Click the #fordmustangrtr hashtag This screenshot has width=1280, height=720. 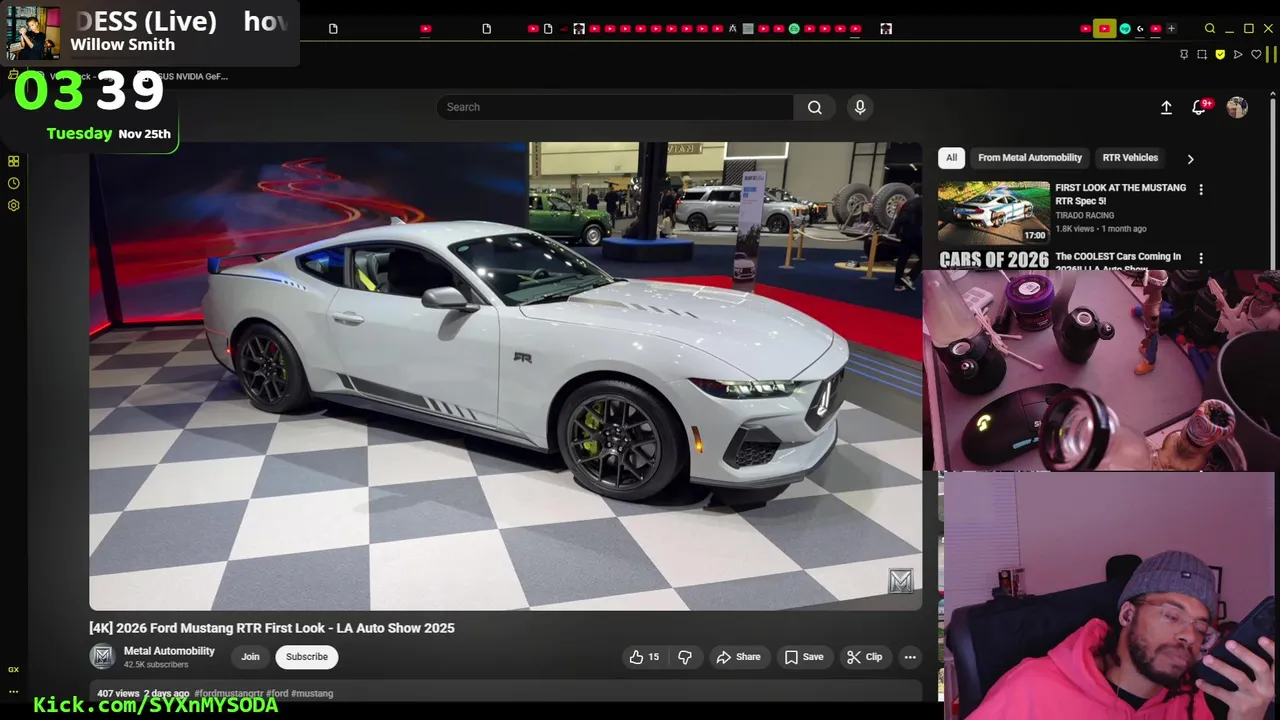(x=229, y=693)
